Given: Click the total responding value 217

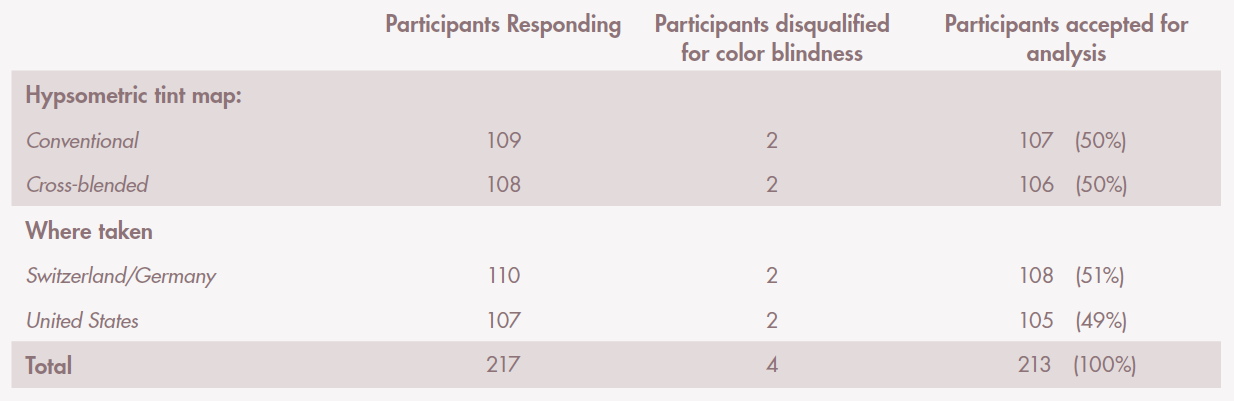Looking at the screenshot, I should tap(503, 366).
